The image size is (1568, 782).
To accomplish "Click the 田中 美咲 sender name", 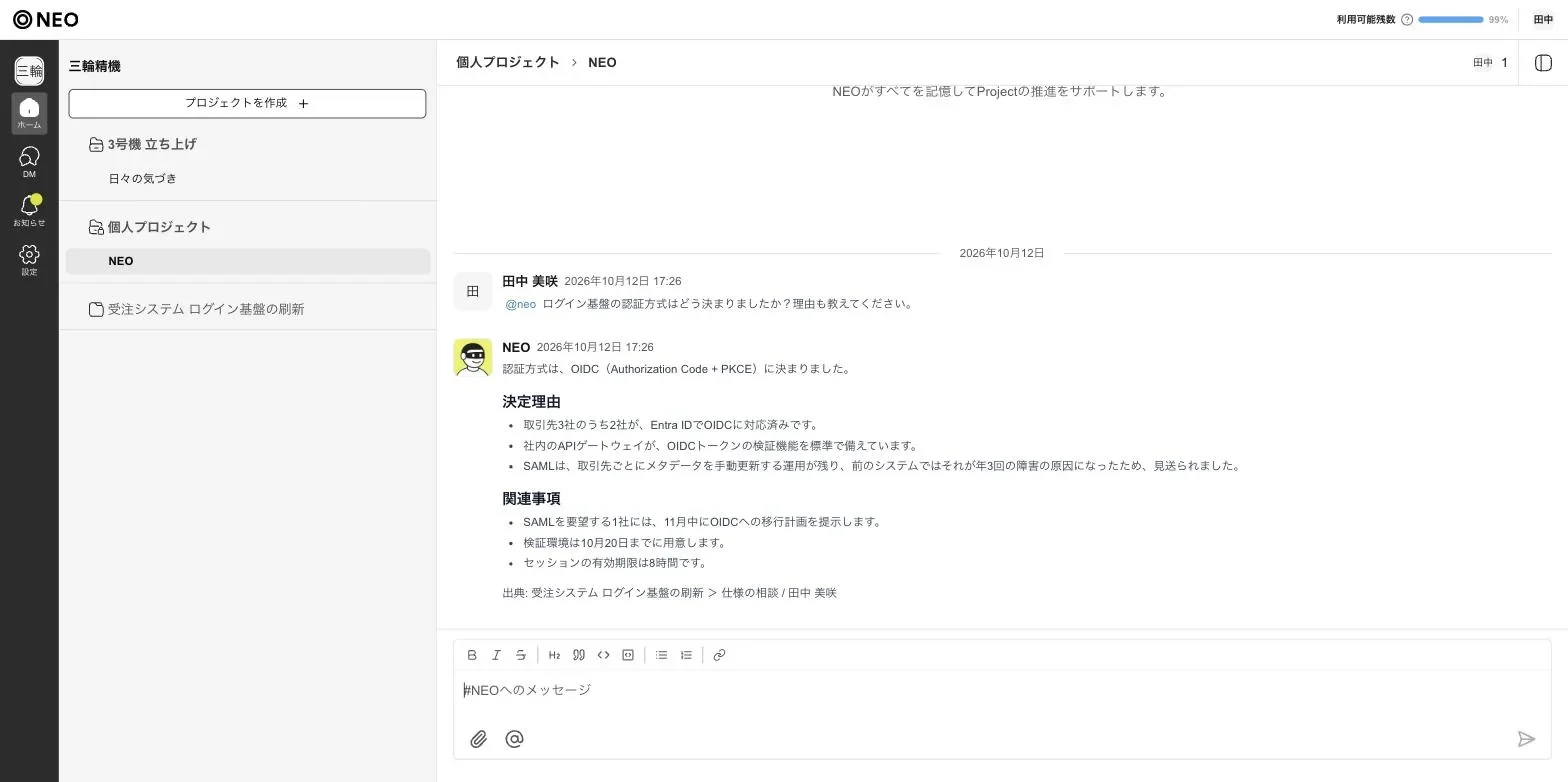I will point(530,281).
